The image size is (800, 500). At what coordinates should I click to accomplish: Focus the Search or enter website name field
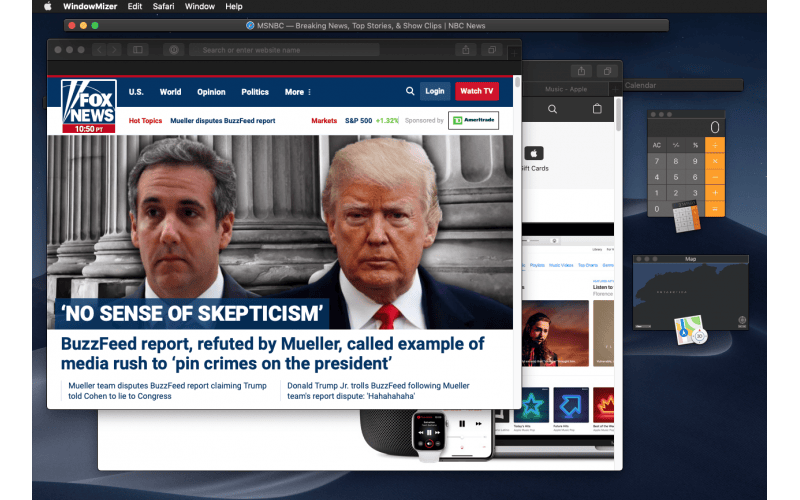(x=284, y=49)
